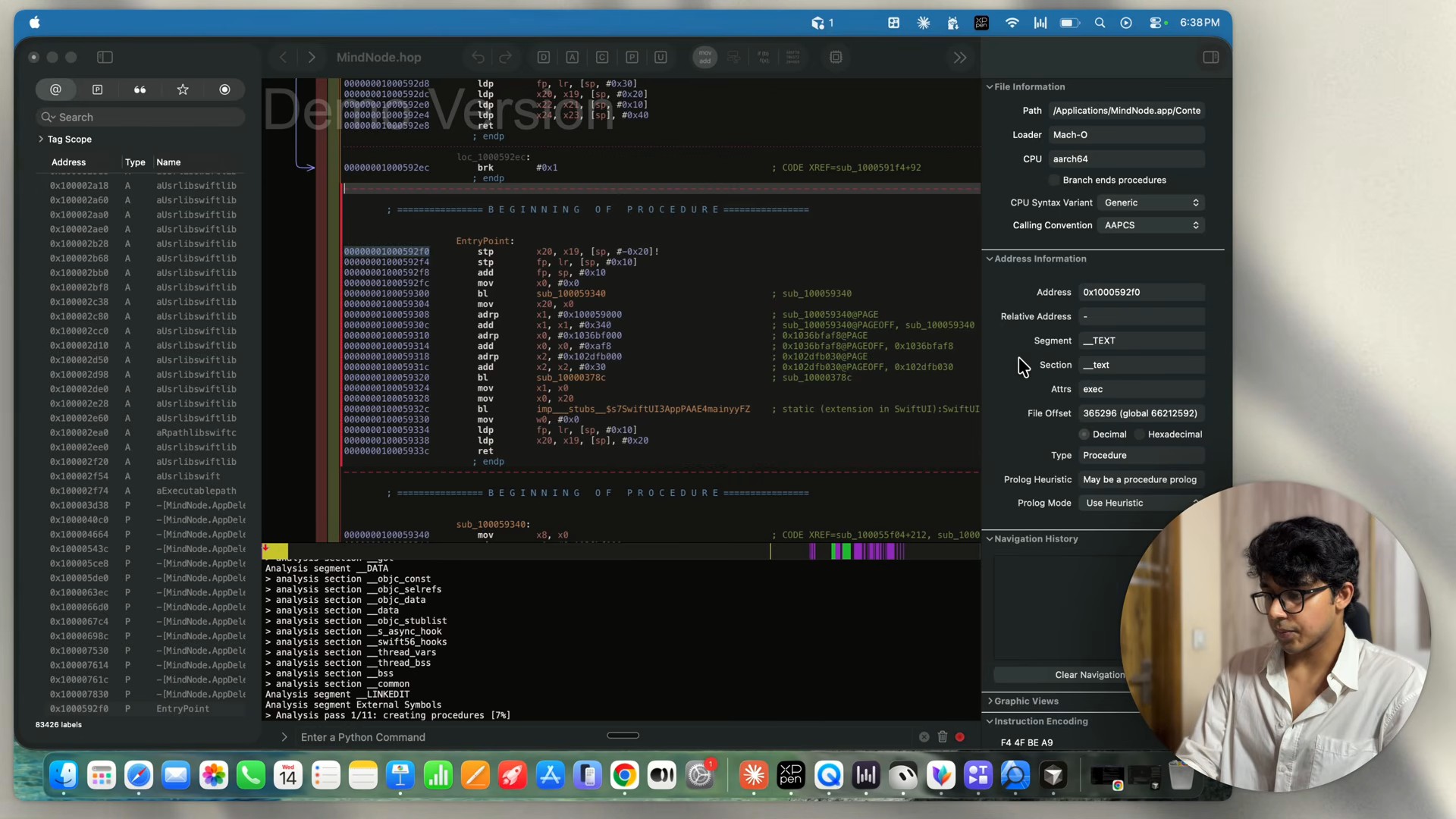The height and width of the screenshot is (819, 1456).
Task: Open Google Chrome from the Dock
Action: click(x=624, y=775)
